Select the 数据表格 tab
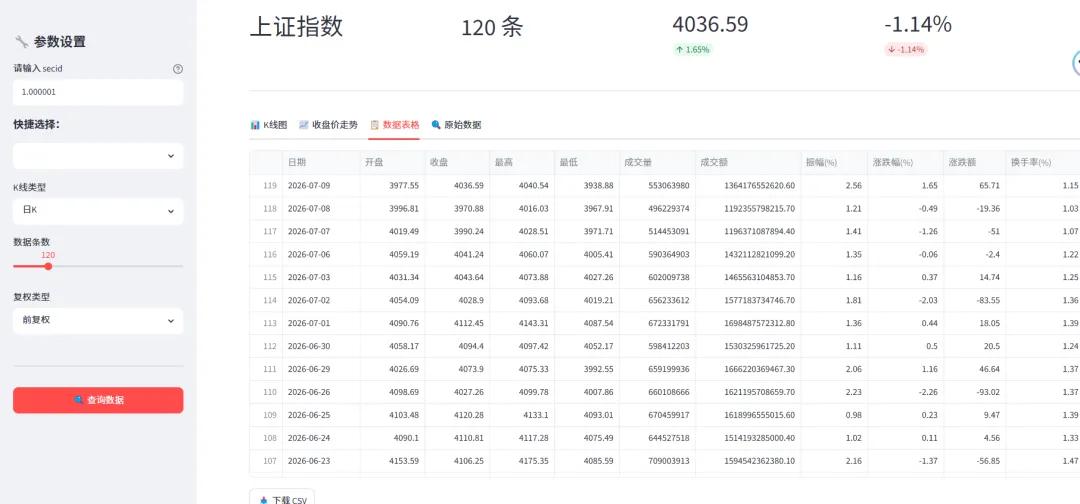 coord(394,125)
